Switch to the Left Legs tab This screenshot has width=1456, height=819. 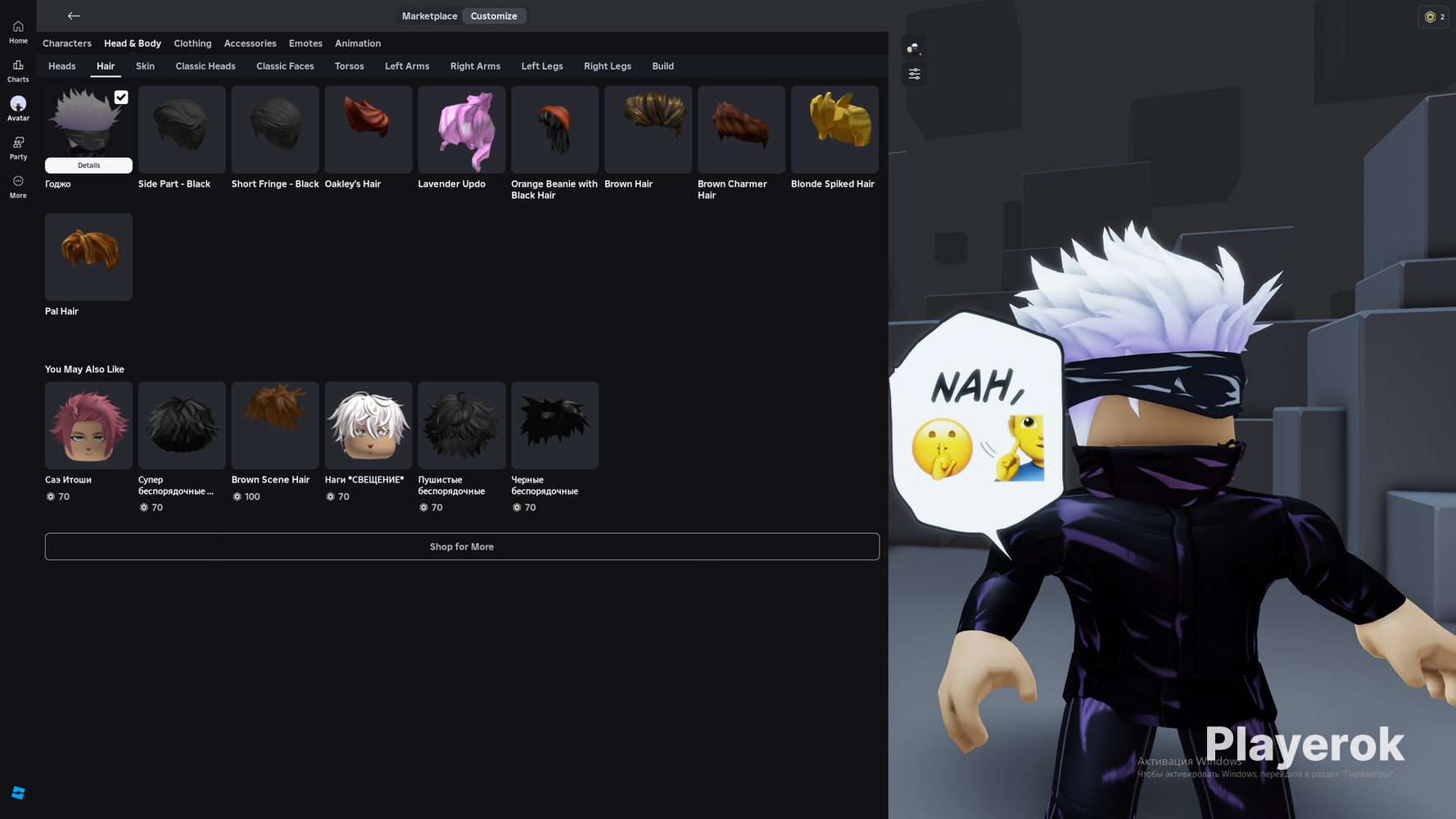point(542,66)
